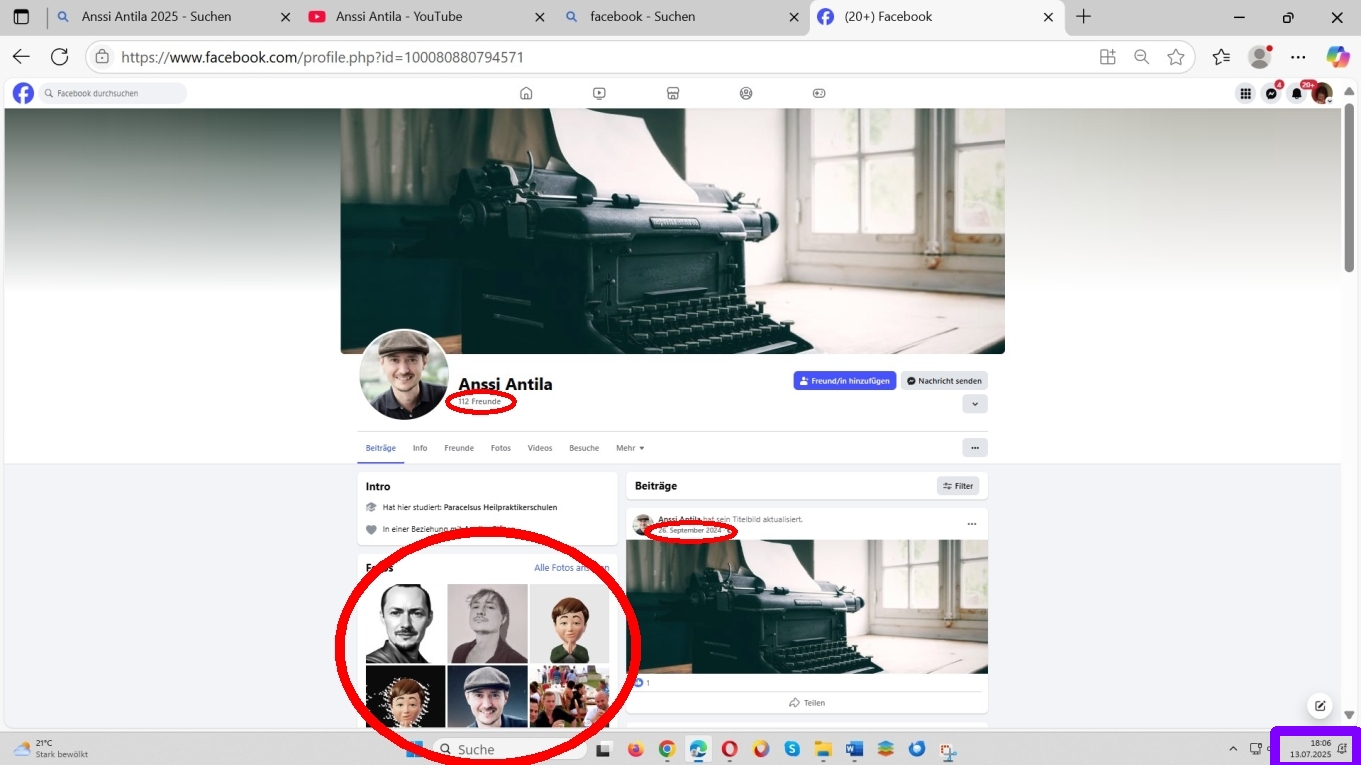Open Facebook Home feed icon

[x=526, y=93]
